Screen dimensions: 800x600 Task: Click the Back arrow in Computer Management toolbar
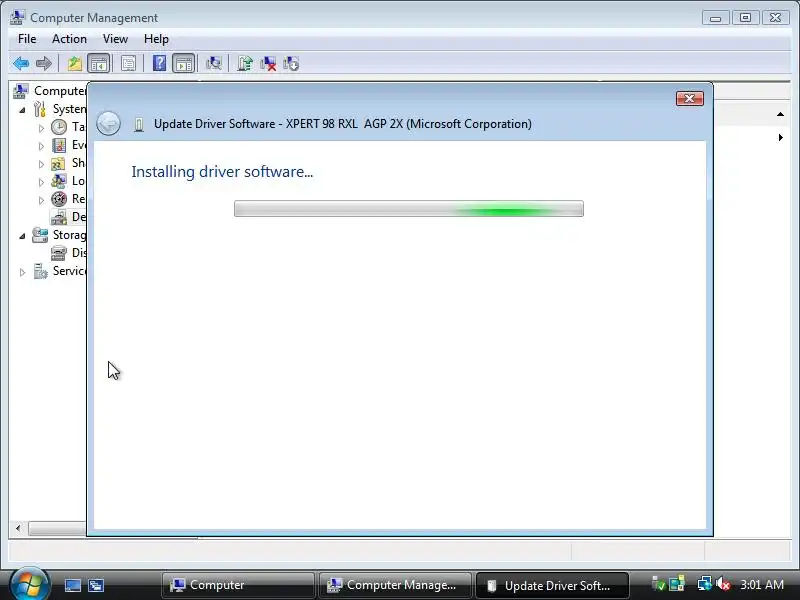[x=21, y=64]
